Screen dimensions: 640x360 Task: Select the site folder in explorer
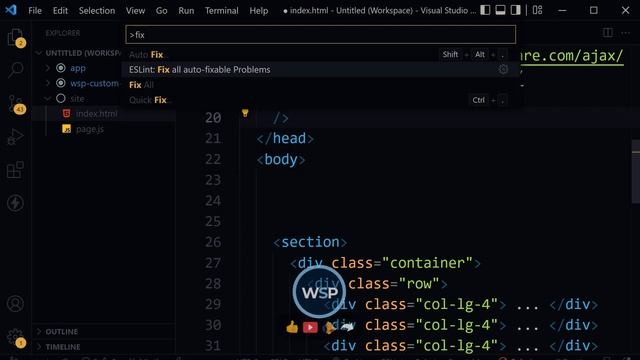coord(78,98)
